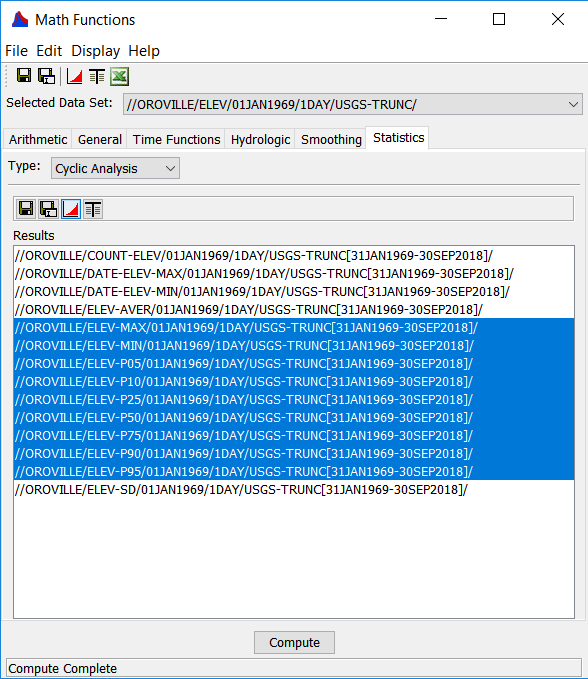Switch to the Hydrologic tab
The width and height of the screenshot is (588, 679).
[x=260, y=139]
